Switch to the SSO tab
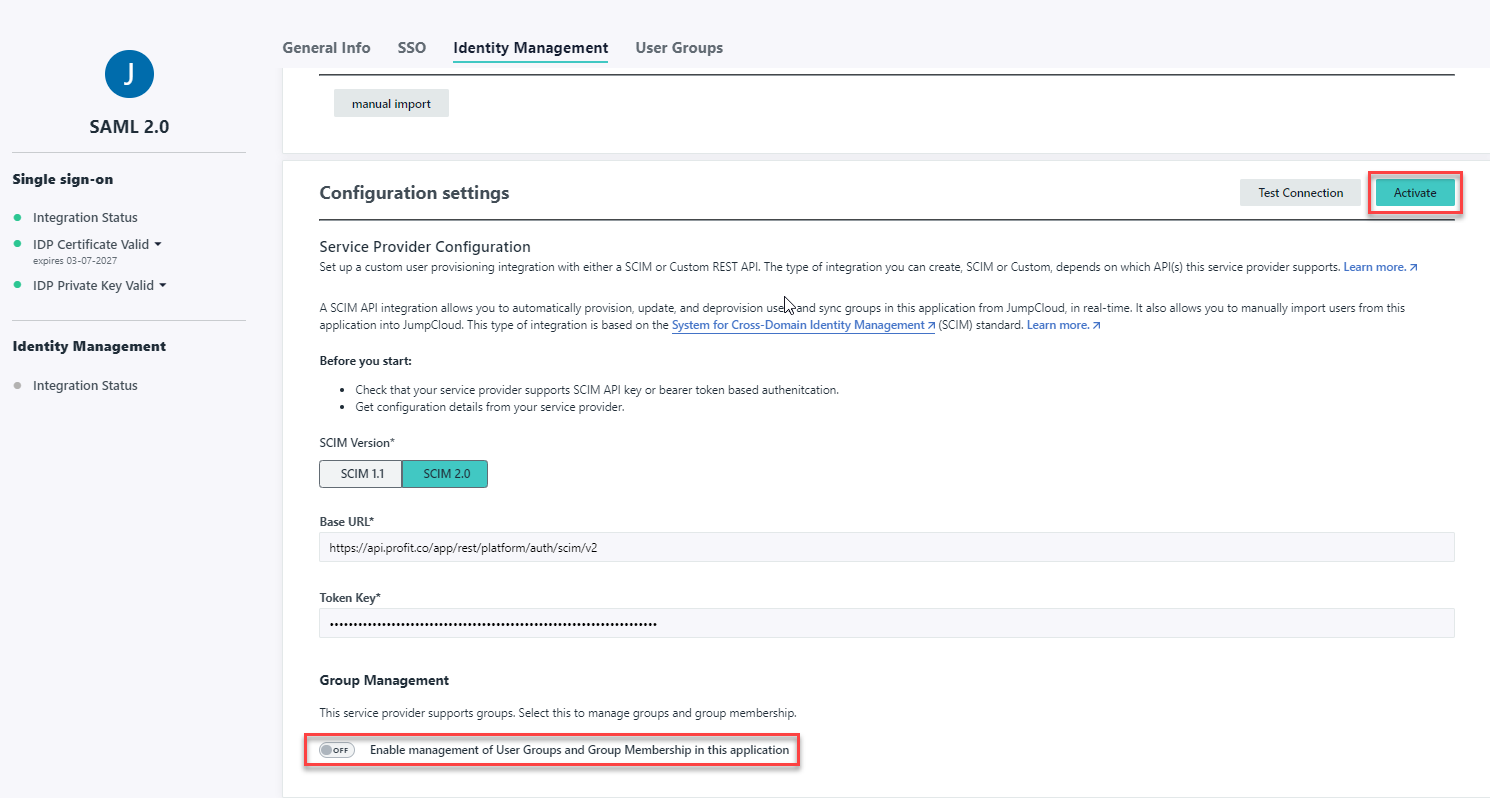Screen dimensions: 1490x798 coord(412,47)
